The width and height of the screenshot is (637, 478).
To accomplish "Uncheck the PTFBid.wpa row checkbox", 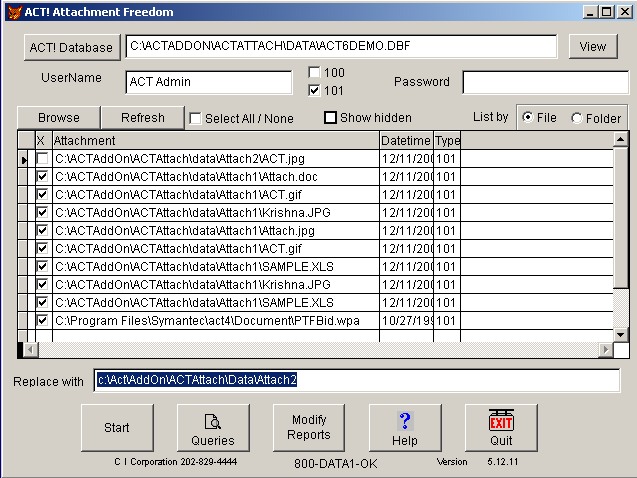I will [x=42, y=320].
